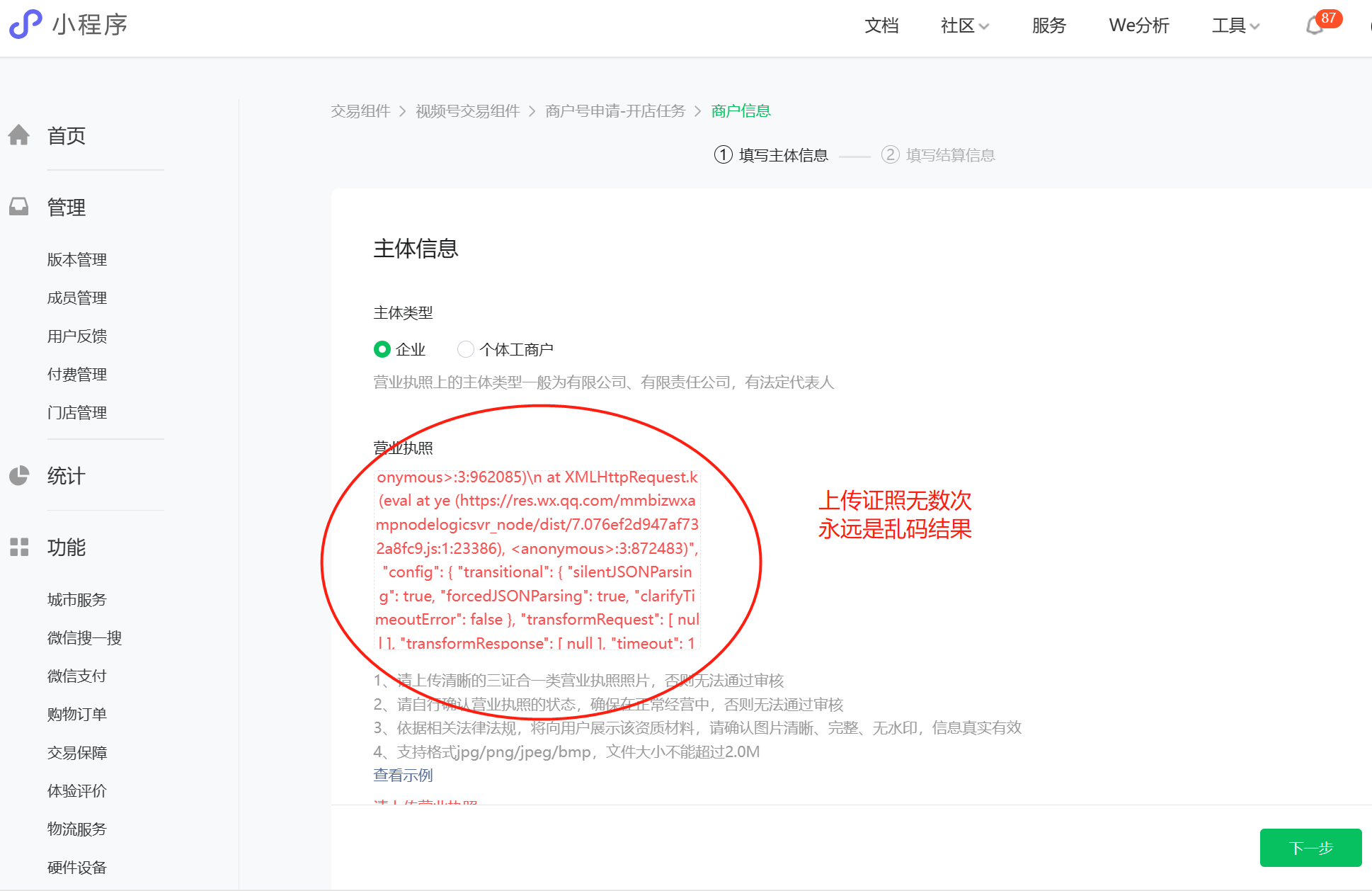This screenshot has height=891, width=1372.
Task: Click the home icon beside 首页
Action: (x=19, y=135)
